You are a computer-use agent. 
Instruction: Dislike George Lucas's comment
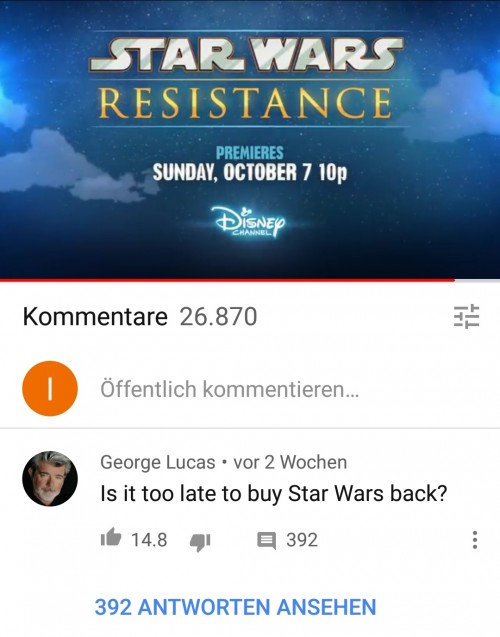200,541
